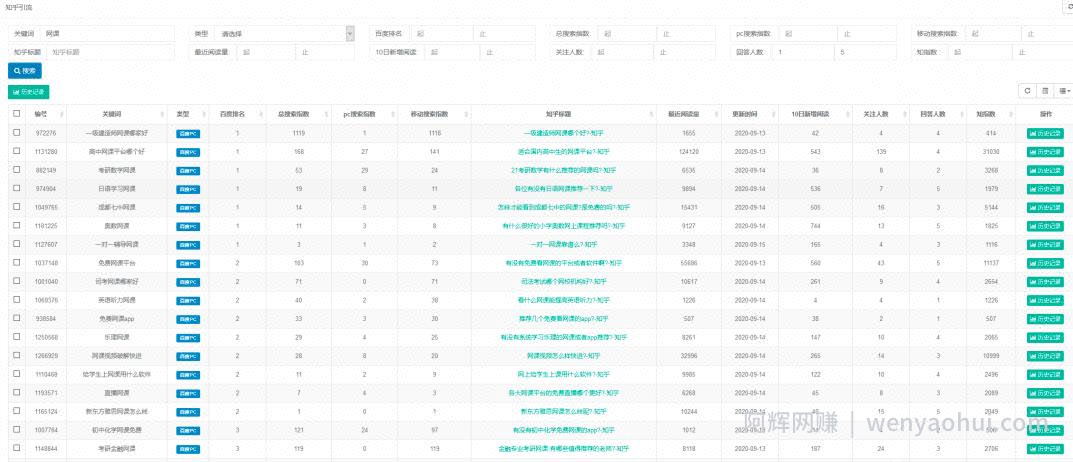Image resolution: width=1073 pixels, height=462 pixels.
Task: Tick checkbox for 乐理网课 row
Action: coord(16,336)
